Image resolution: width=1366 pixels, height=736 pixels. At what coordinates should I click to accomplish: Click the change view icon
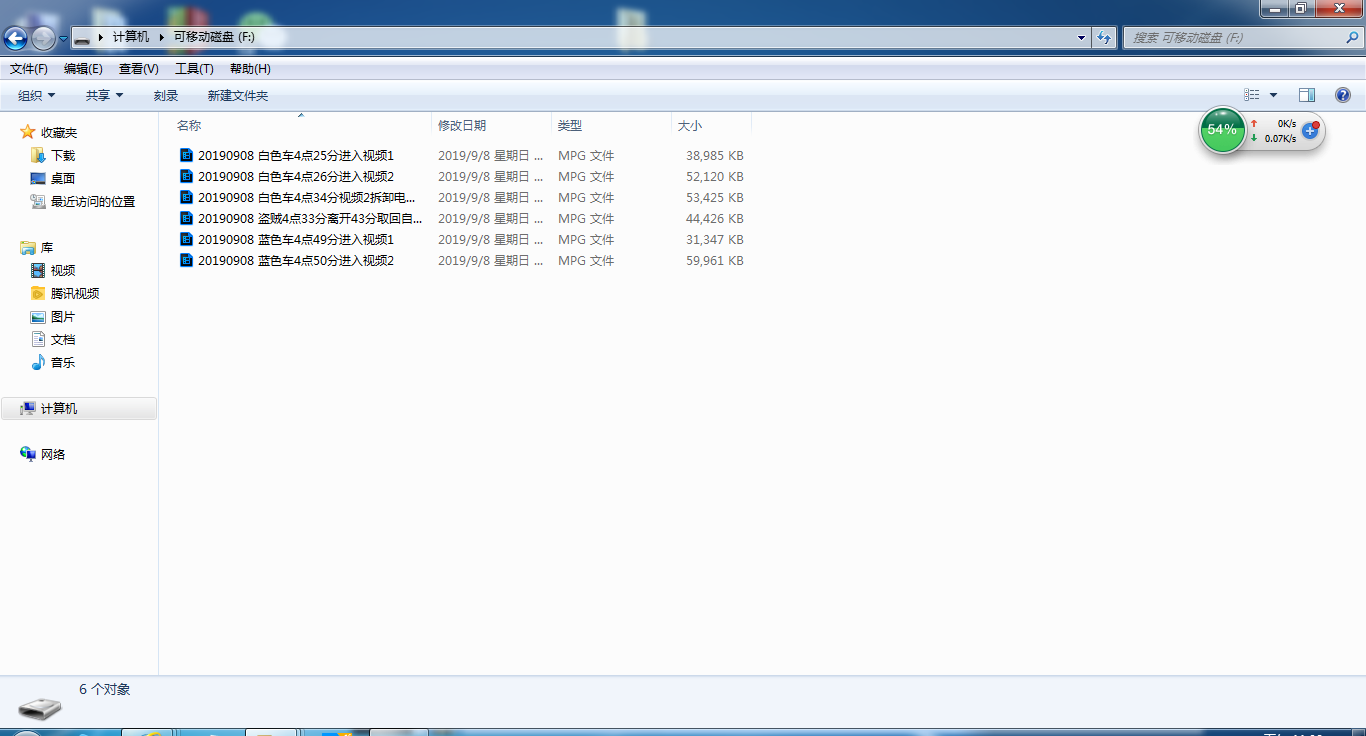click(x=1252, y=95)
